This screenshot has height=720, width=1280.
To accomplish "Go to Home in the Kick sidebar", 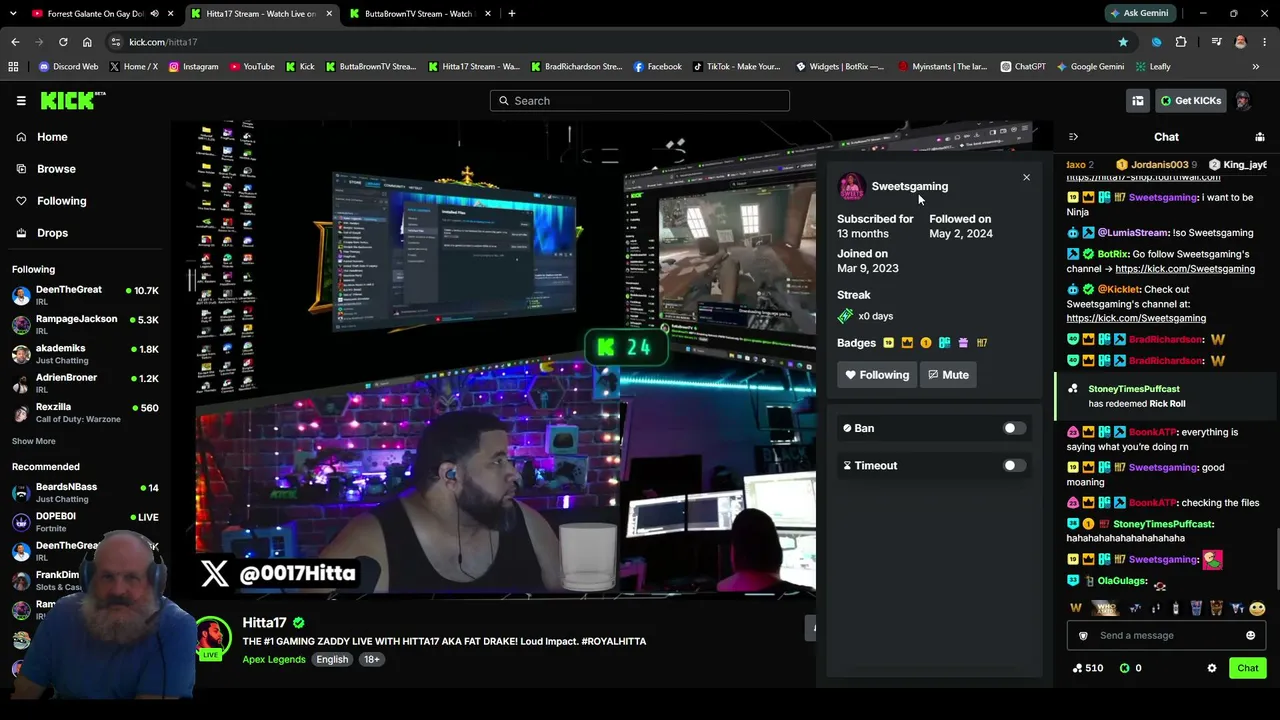I will (52, 137).
